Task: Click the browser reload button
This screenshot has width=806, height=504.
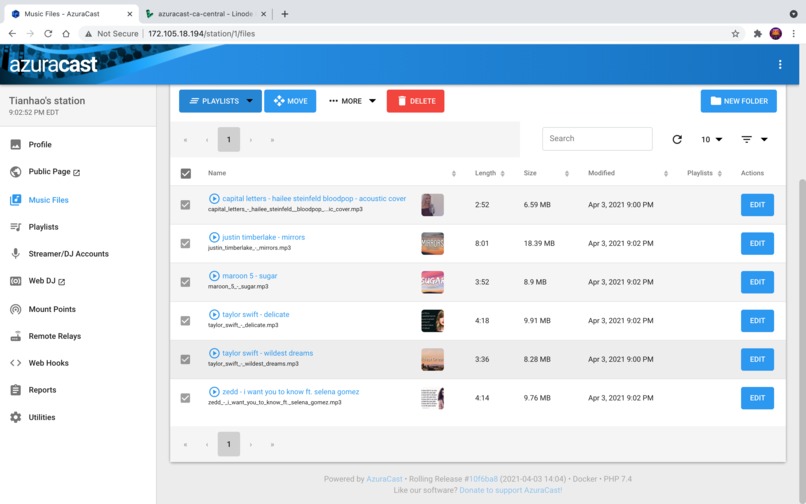Action: click(x=48, y=33)
